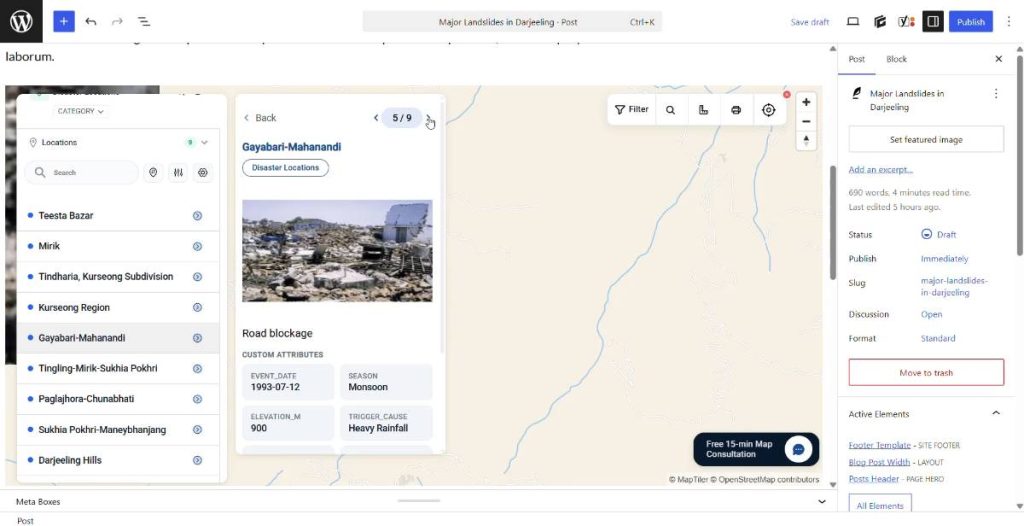
Task: Select Tindharia, Kurseong Subdivision row
Action: tap(118, 277)
